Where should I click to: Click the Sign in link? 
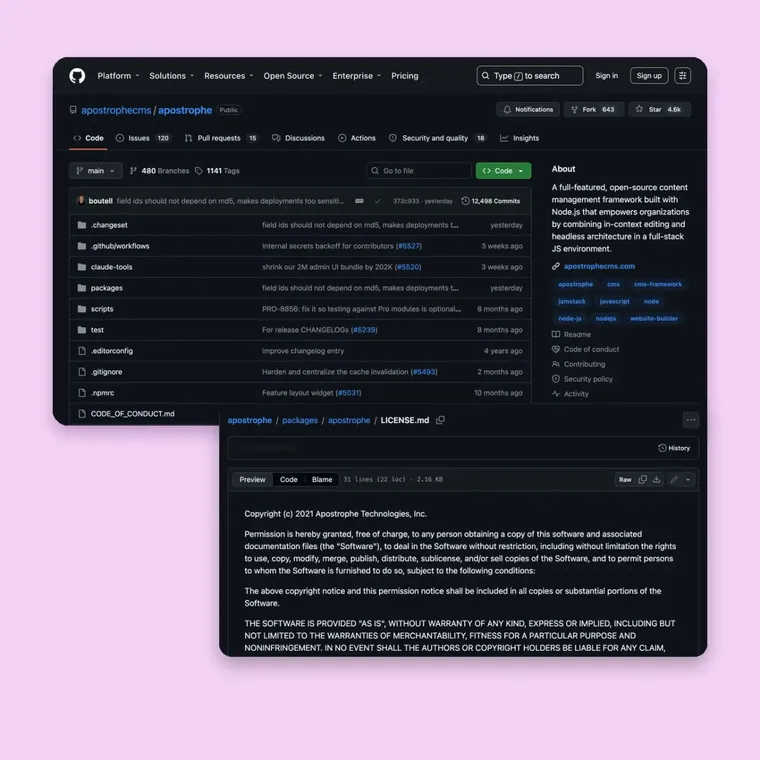coord(606,76)
